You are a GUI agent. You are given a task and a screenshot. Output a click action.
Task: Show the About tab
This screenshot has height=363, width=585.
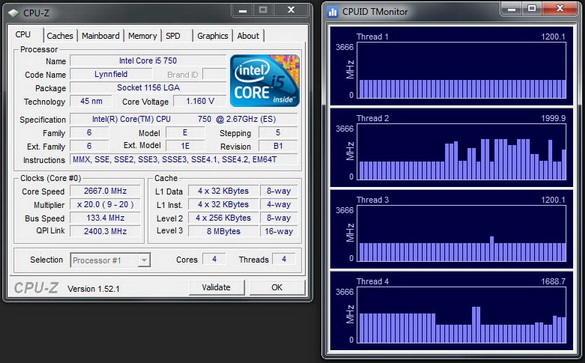pyautogui.click(x=248, y=36)
